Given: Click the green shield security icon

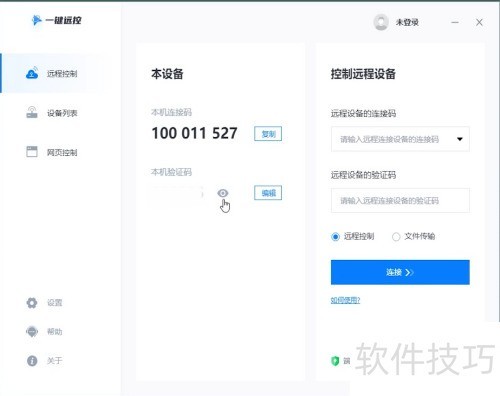Looking at the screenshot, I should pos(335,361).
